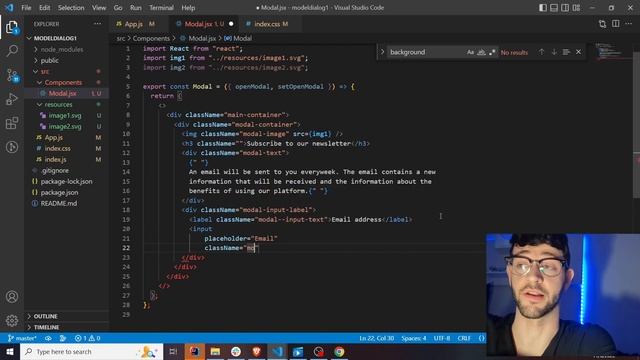Open the View menu
The height and width of the screenshot is (360, 640).
point(99,8)
